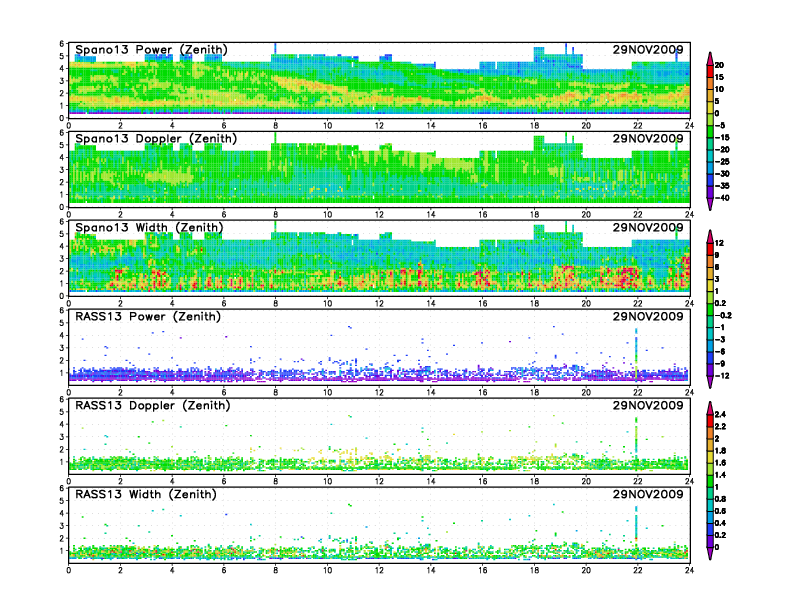Click the 29NOV2009 date in RASS13 Power panel
The image size is (792, 612).
648,316
